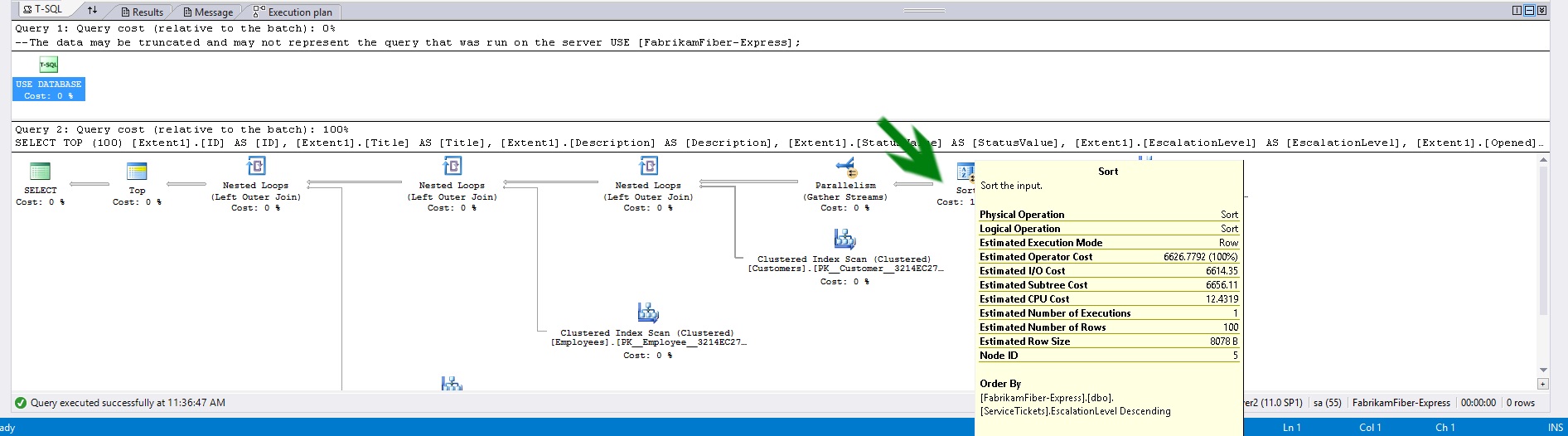Expand the plan with plus button
This screenshot has height=436, width=1568.
click(1542, 384)
